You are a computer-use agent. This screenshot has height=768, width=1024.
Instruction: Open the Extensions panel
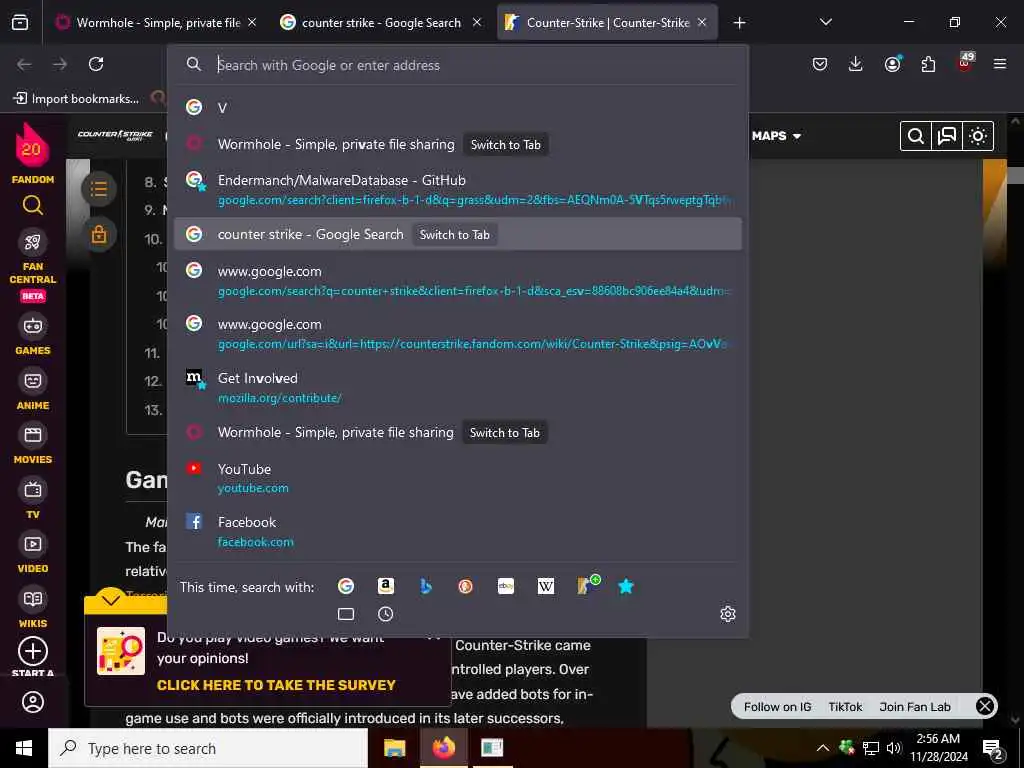pos(928,64)
